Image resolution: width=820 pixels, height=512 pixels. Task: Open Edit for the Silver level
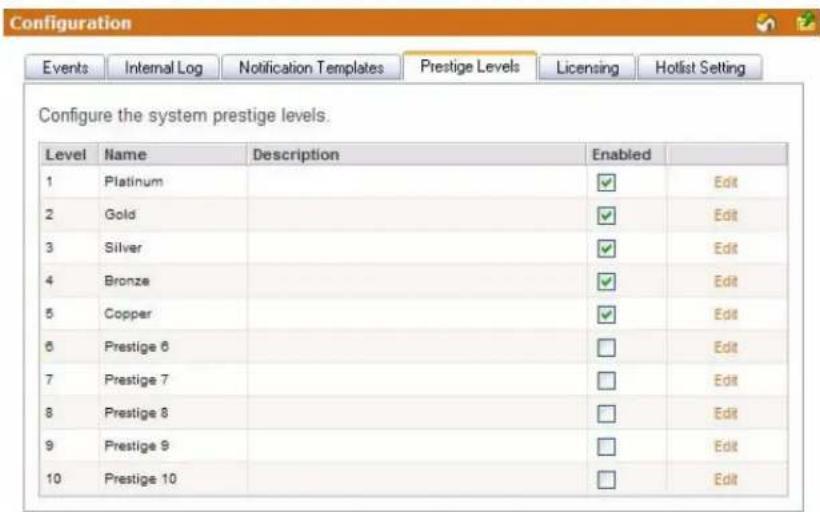click(x=725, y=248)
